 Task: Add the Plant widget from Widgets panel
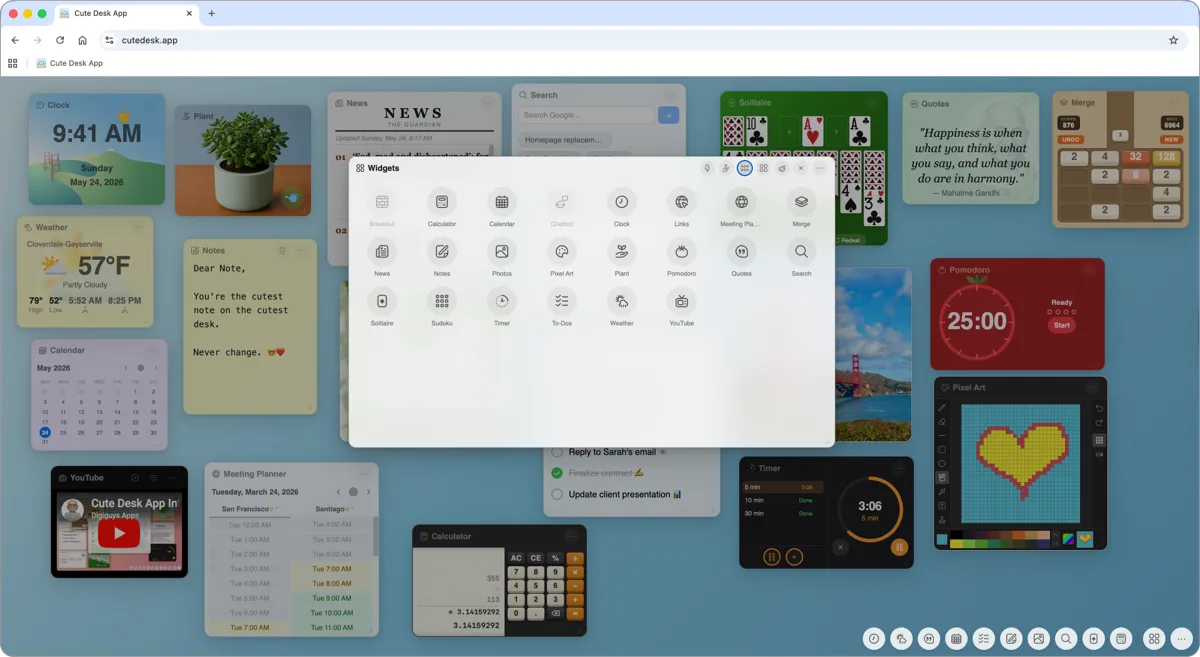coord(621,251)
